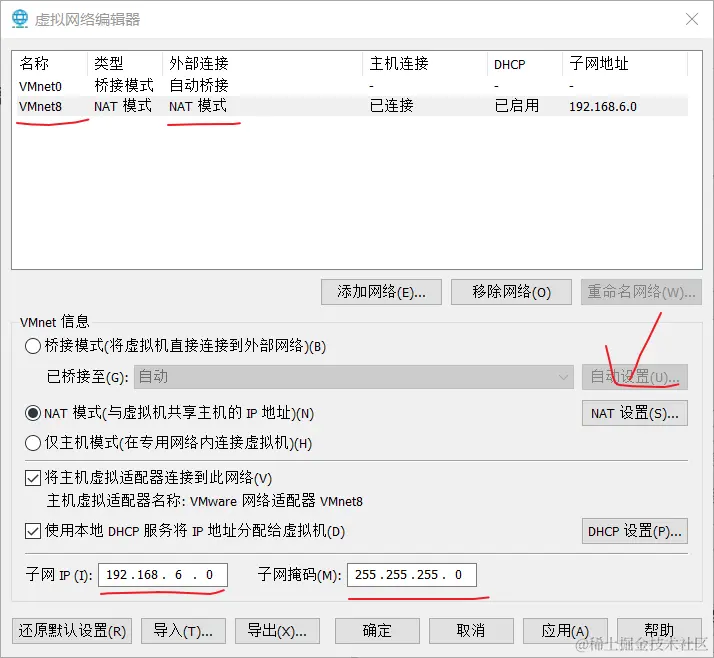Image resolution: width=714 pixels, height=658 pixels.
Task: Open NAT 设置(S) dialog
Action: click(x=635, y=413)
